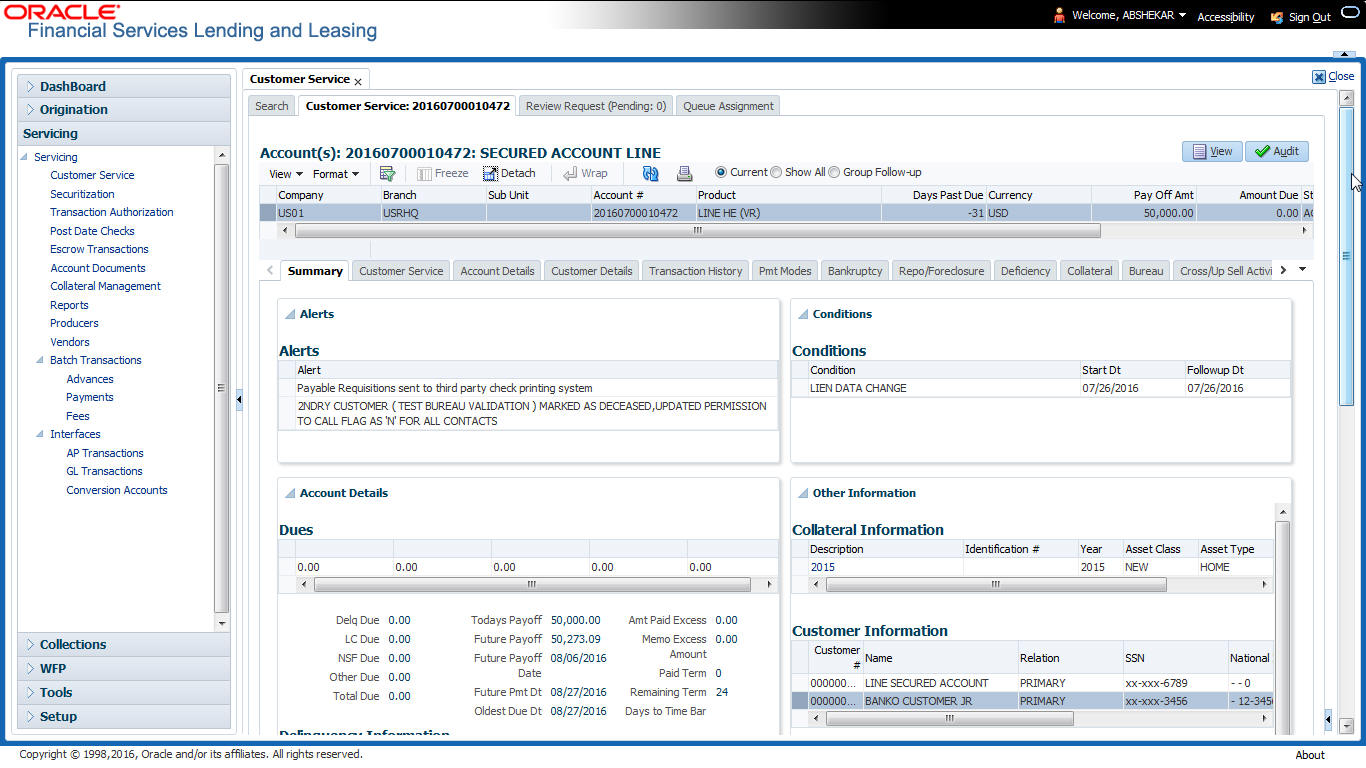Click the Query by Example toolbar icon
The width and height of the screenshot is (1366, 768).
click(388, 173)
